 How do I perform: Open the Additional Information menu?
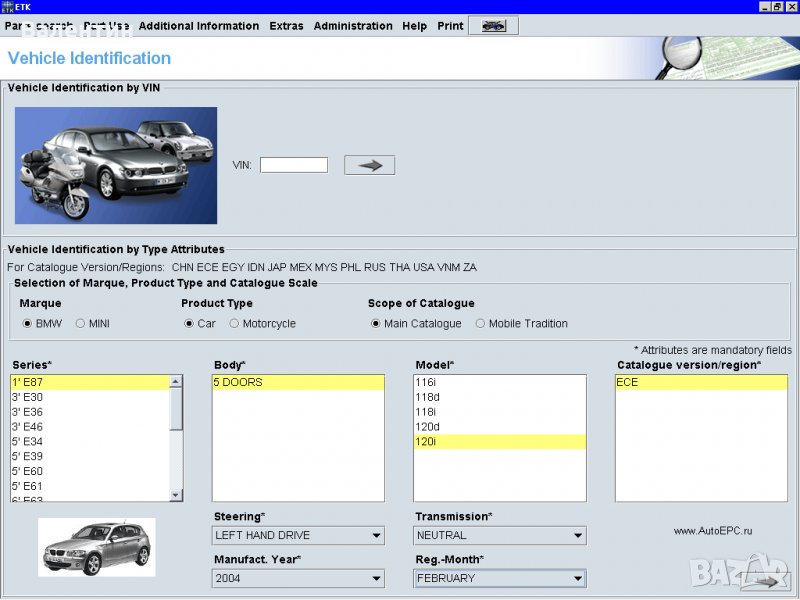[199, 26]
